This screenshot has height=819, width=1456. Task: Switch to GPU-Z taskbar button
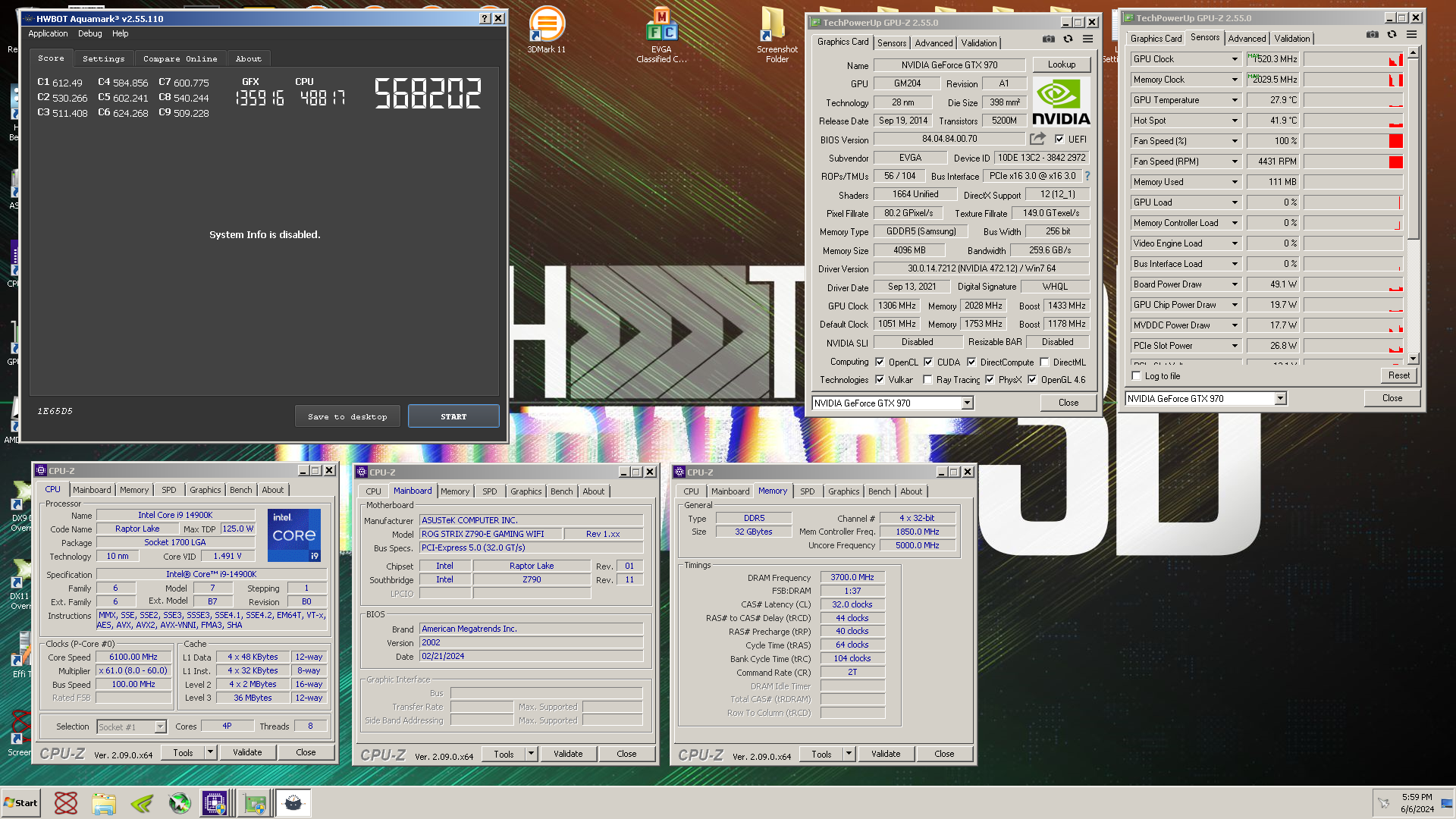click(255, 803)
